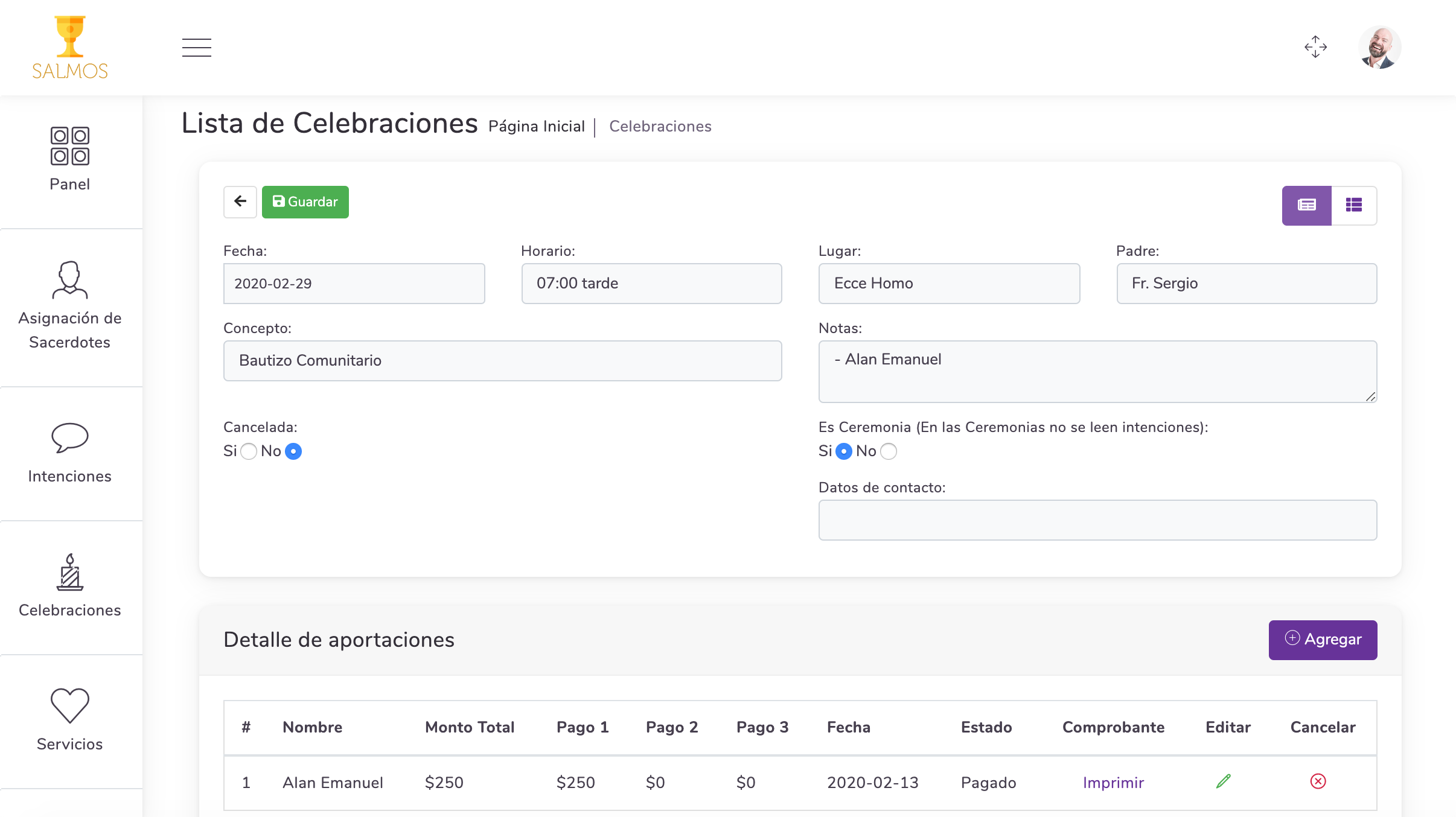
Task: Switch to the purple card view toggle
Action: tap(1306, 205)
